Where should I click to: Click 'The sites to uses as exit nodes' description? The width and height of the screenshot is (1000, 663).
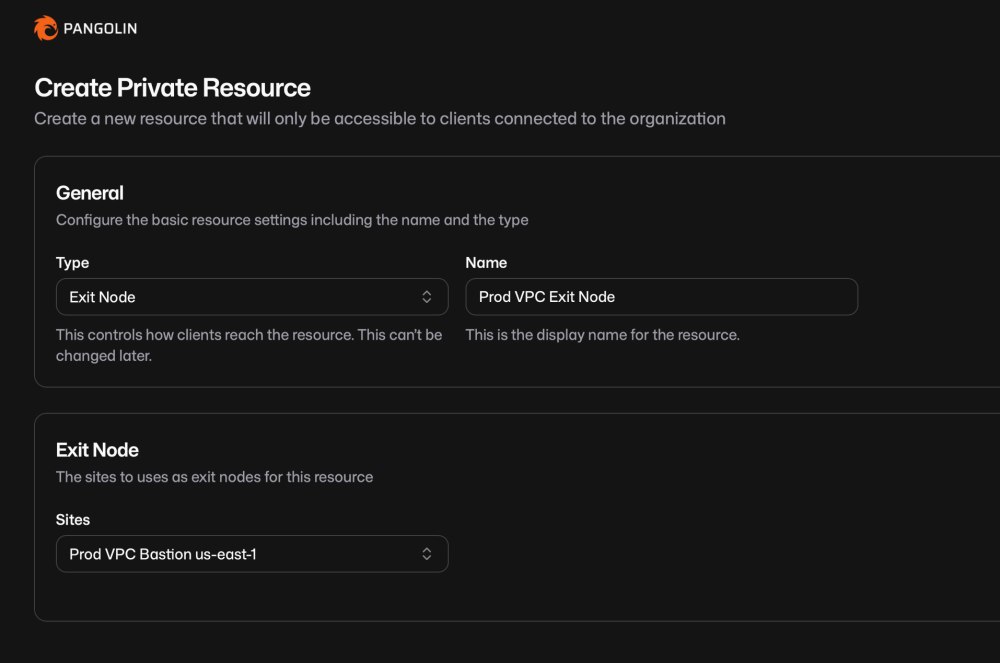tap(214, 477)
